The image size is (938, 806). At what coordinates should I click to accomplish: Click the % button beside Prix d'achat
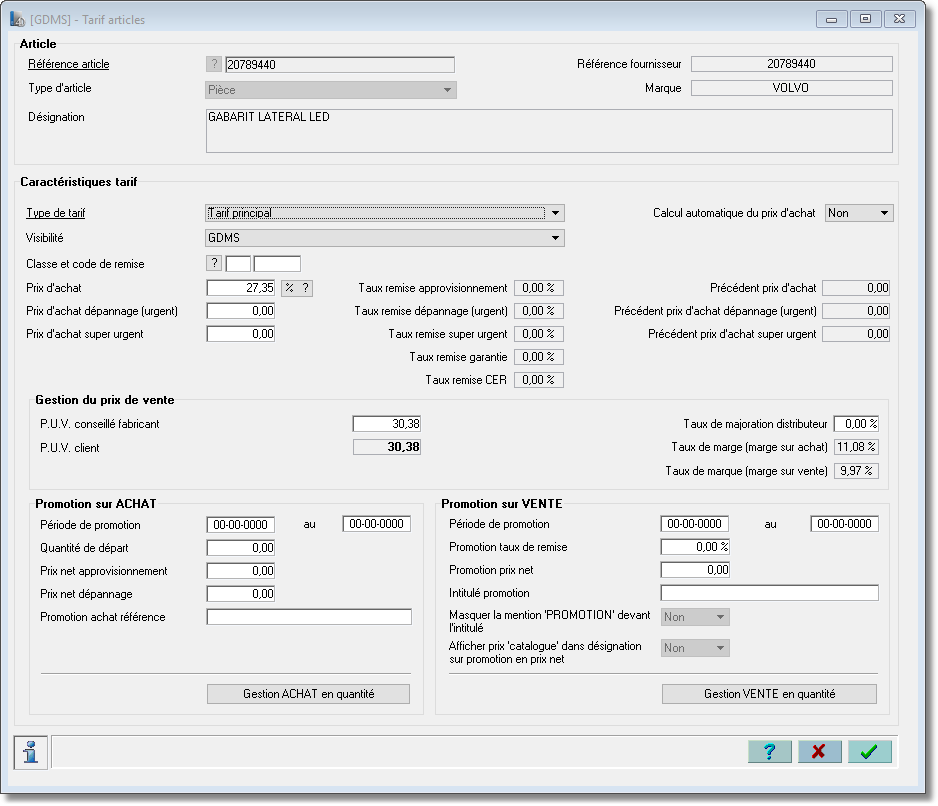click(290, 288)
